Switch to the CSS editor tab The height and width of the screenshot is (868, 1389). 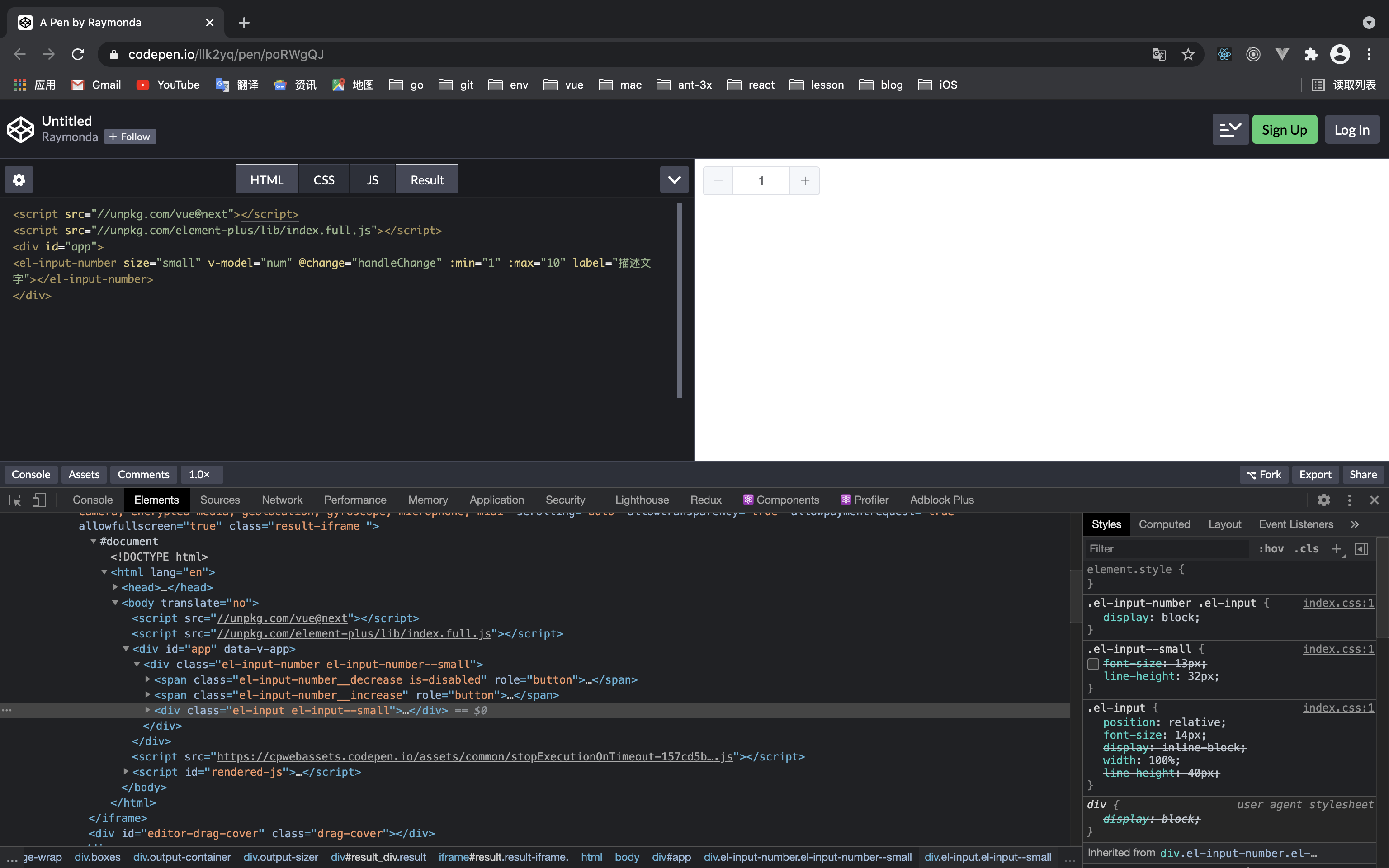point(324,180)
